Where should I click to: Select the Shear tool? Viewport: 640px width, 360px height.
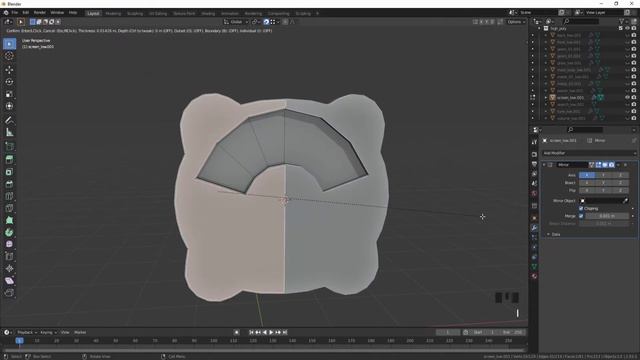coord(9,281)
